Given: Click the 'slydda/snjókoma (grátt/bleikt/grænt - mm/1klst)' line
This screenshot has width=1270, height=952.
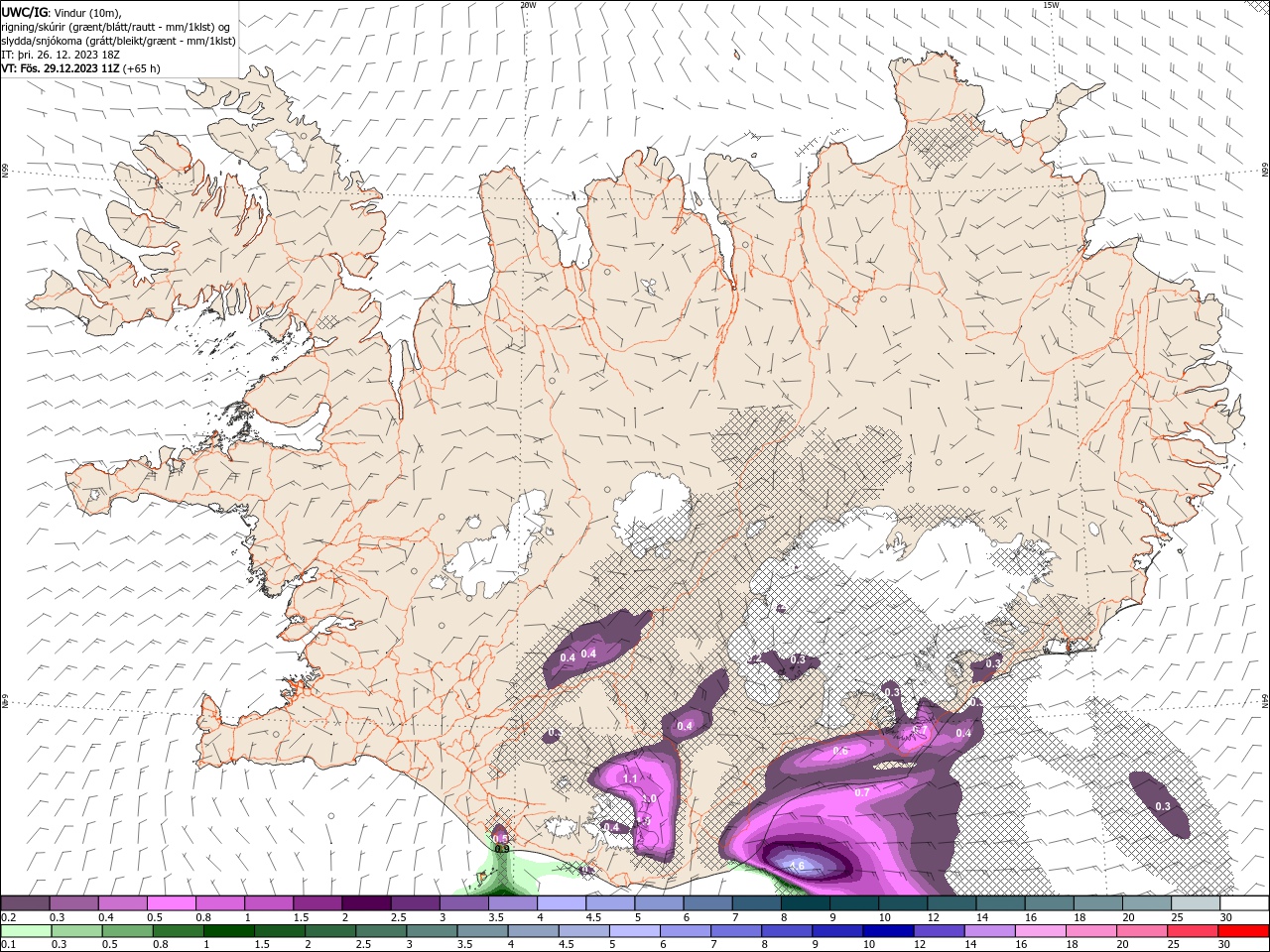Looking at the screenshot, I should 118,40.
